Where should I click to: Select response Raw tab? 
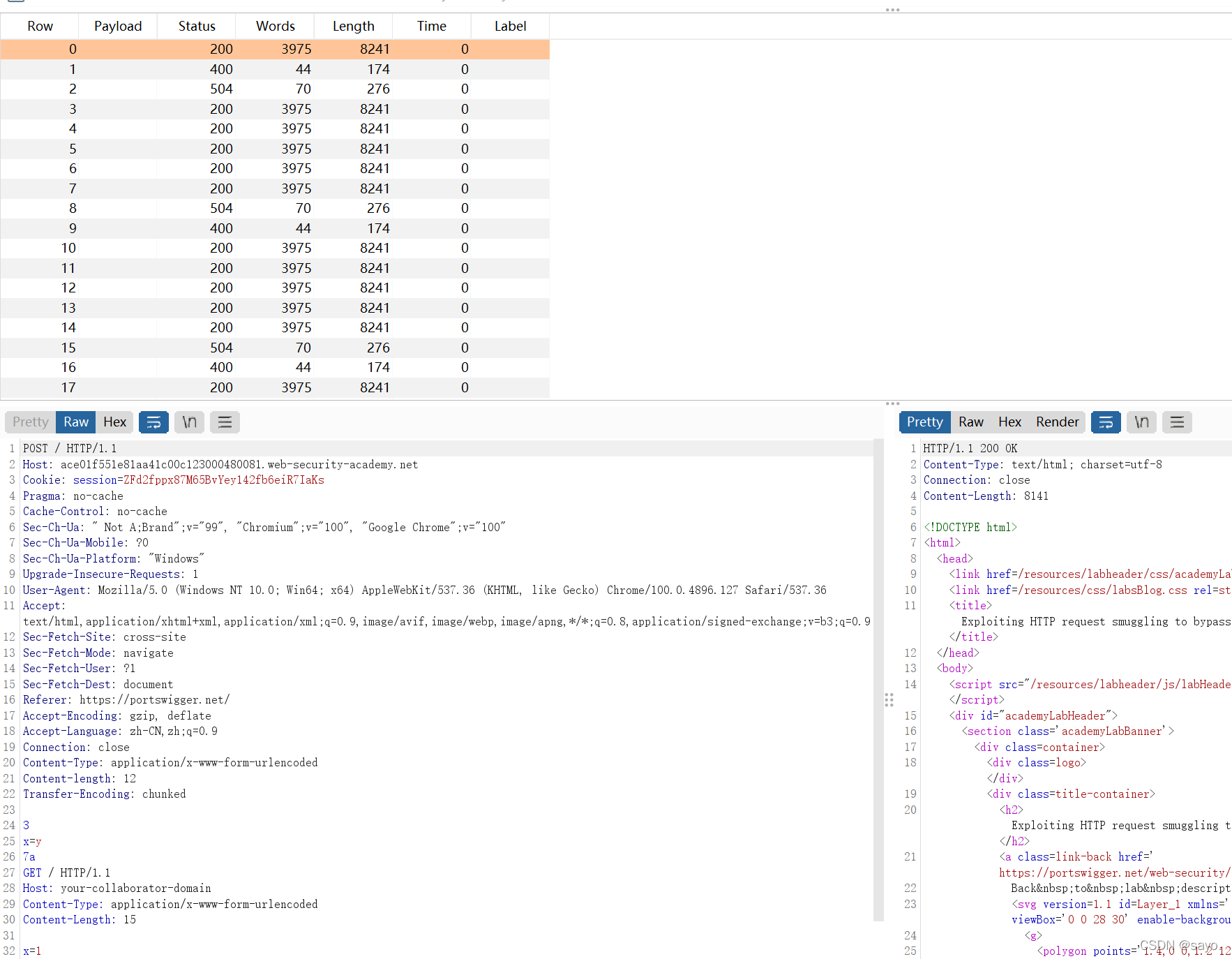tap(971, 422)
